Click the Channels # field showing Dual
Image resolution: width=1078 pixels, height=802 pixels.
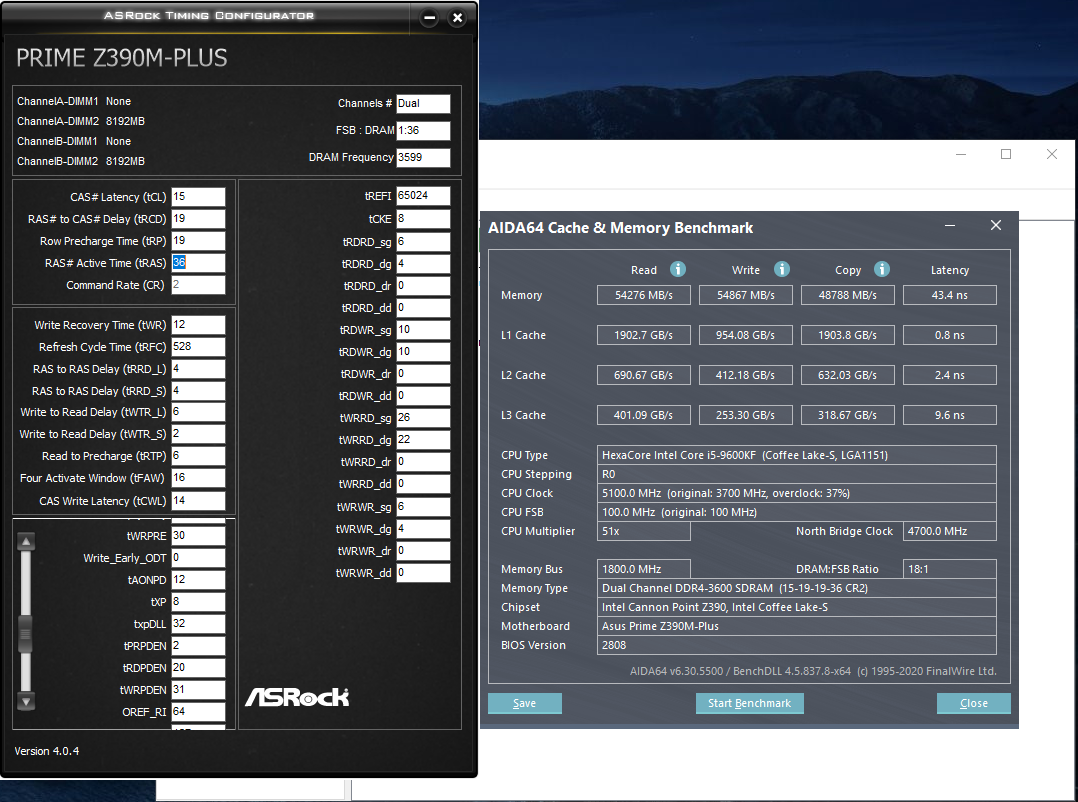click(x=423, y=103)
